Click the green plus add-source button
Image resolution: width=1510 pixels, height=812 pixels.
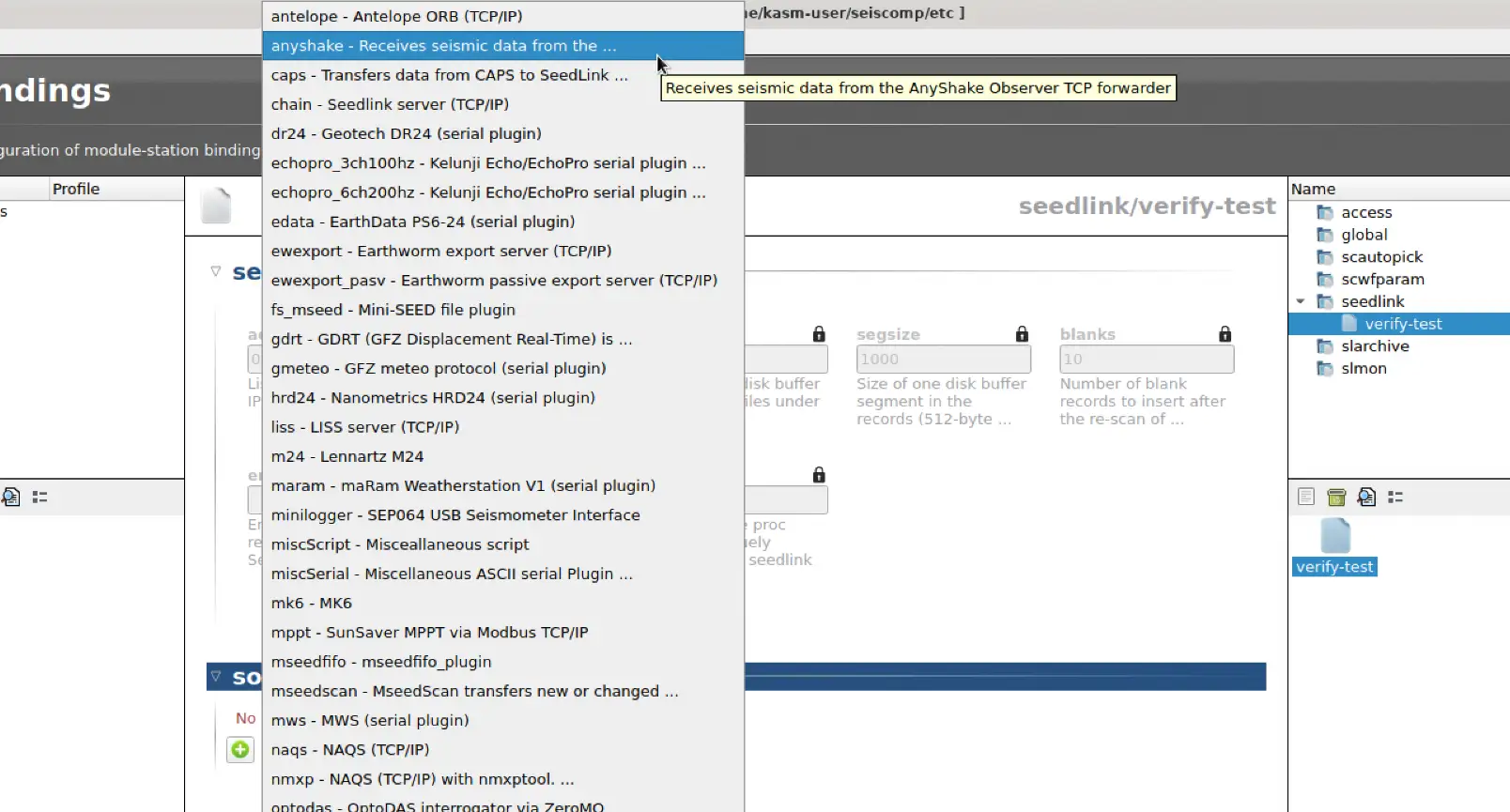pos(240,749)
